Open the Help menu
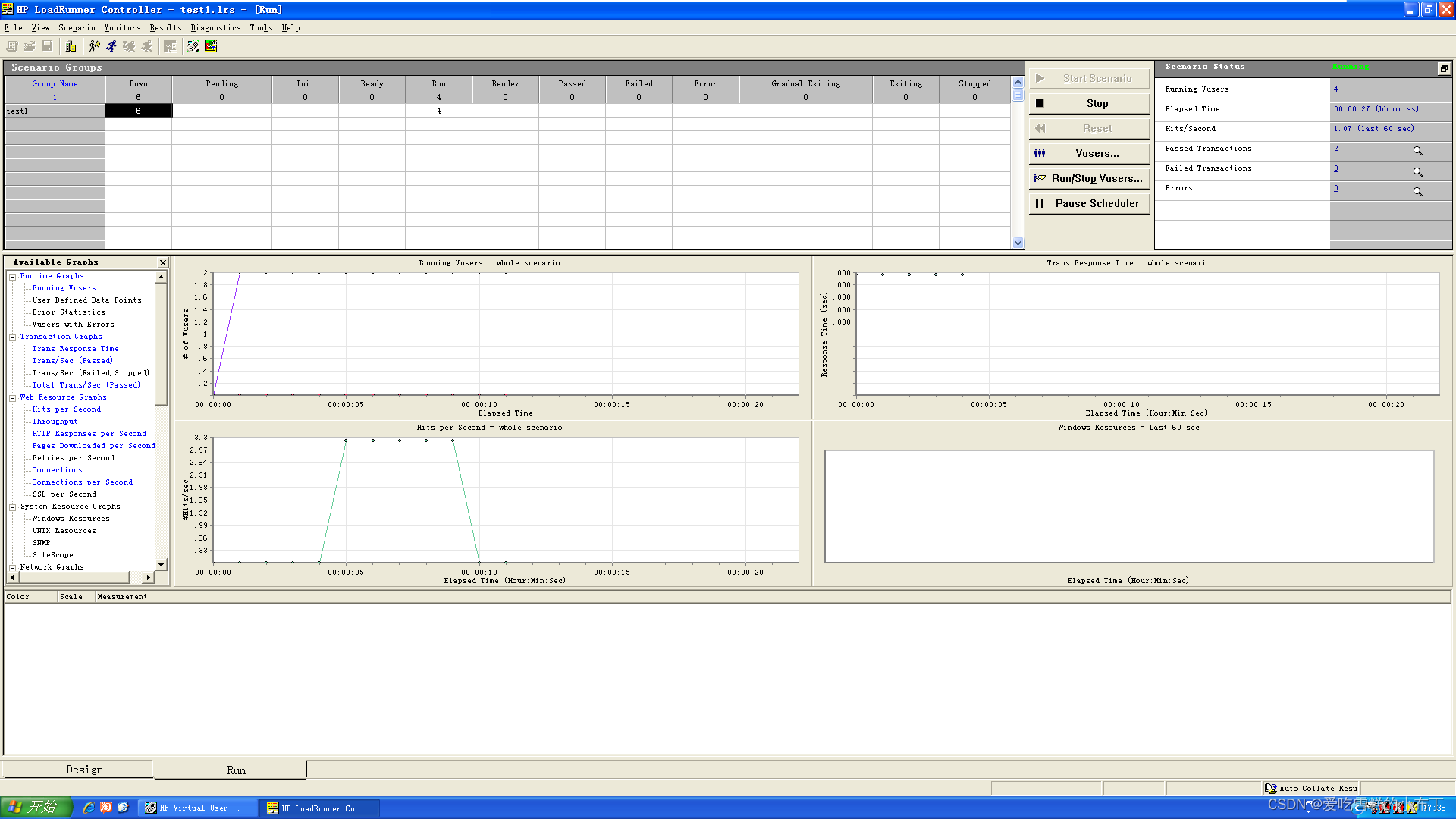The width and height of the screenshot is (1456, 819). pos(290,28)
